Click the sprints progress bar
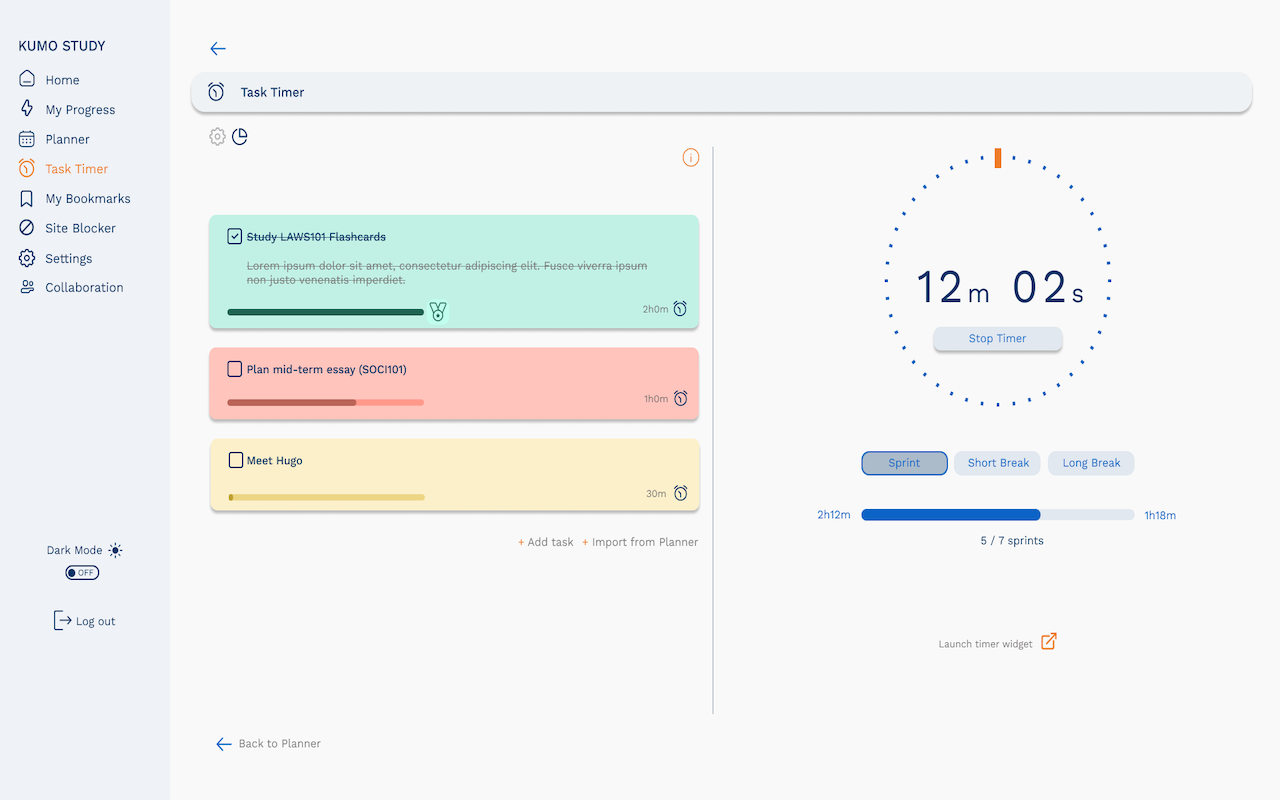This screenshot has height=800, width=1280. (997, 515)
